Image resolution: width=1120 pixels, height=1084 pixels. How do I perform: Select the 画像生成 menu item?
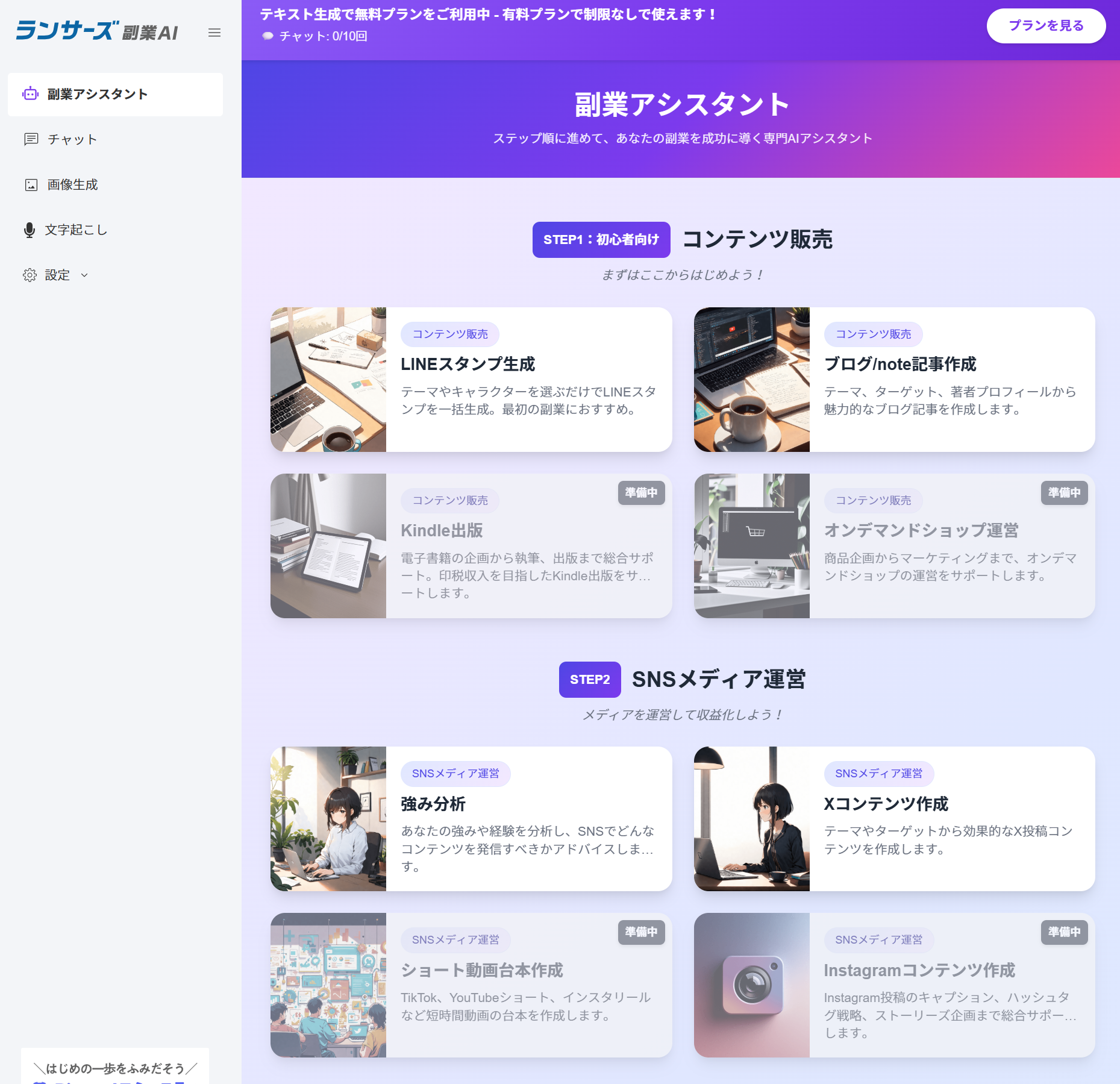(x=72, y=185)
